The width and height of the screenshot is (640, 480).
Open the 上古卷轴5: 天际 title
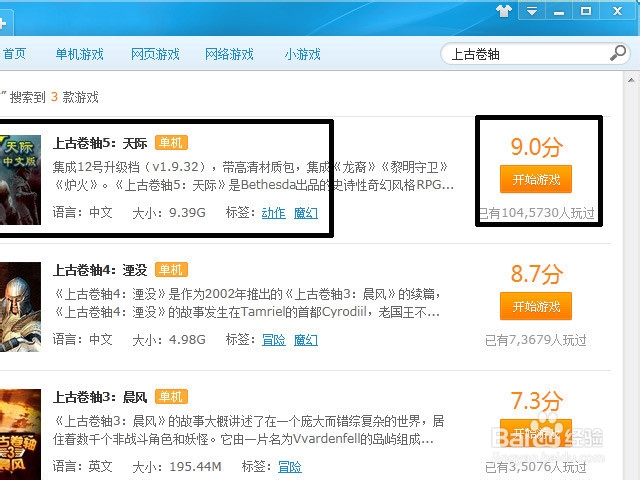[x=100, y=143]
